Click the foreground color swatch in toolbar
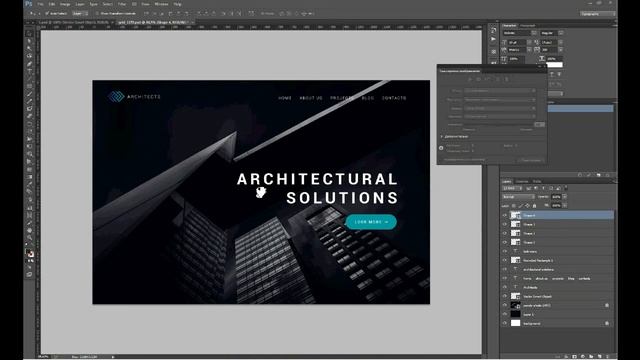Screen dimensions: 640x360 [x=29, y=252]
